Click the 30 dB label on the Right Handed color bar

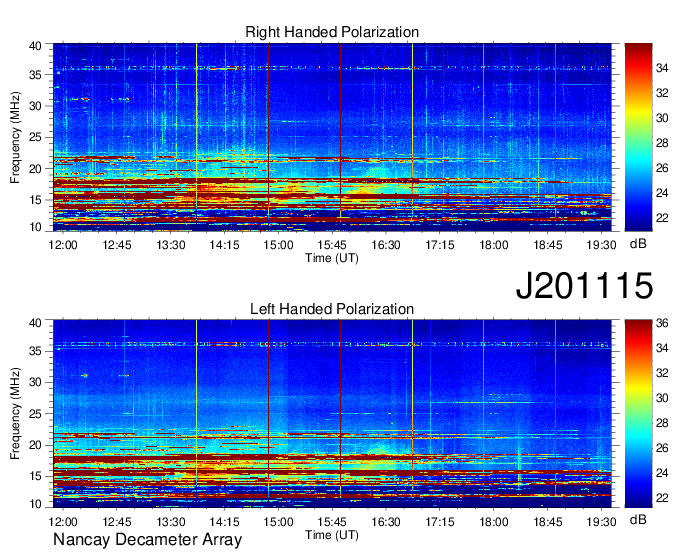[662, 118]
